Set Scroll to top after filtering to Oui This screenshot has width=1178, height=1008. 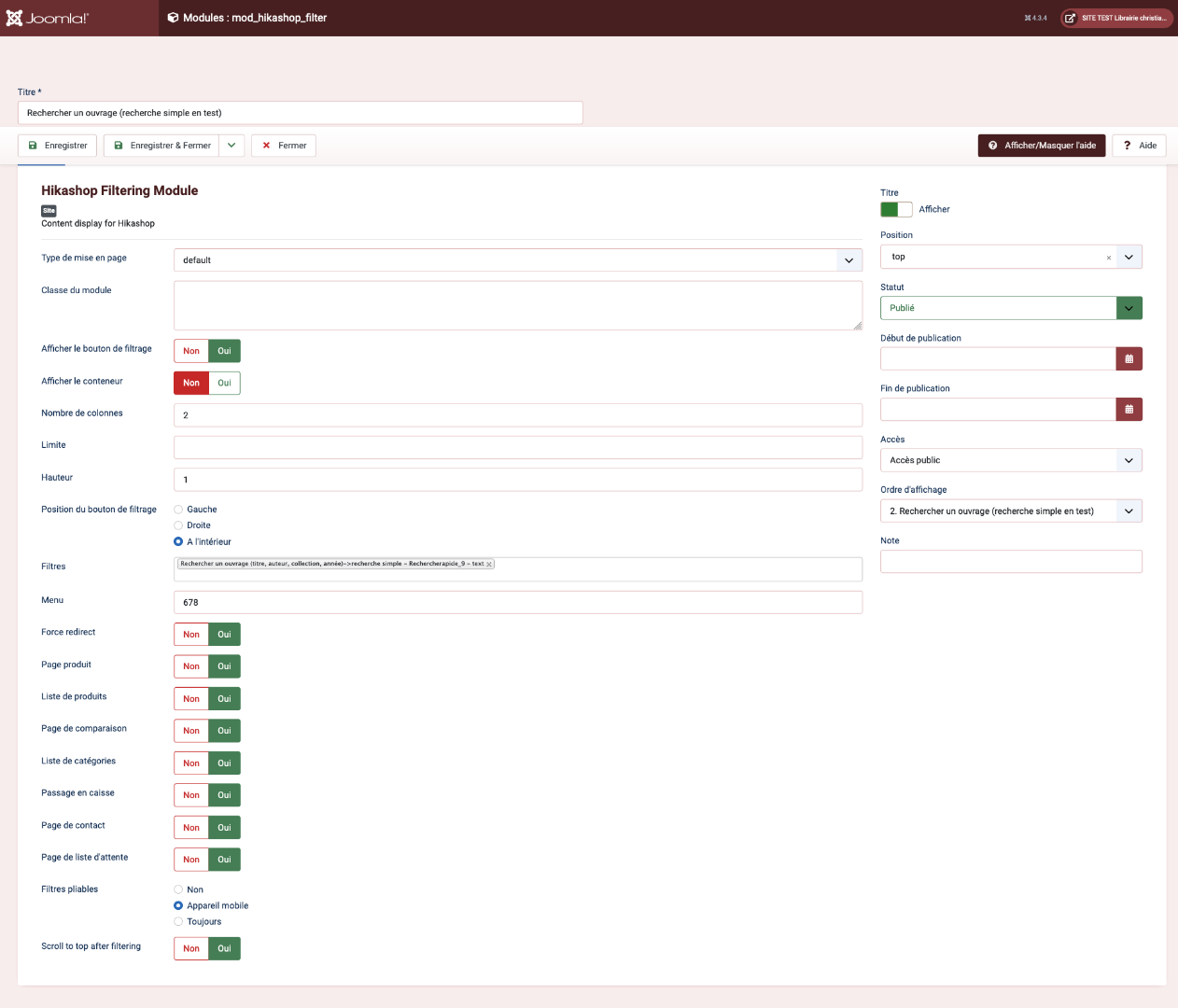(x=224, y=948)
